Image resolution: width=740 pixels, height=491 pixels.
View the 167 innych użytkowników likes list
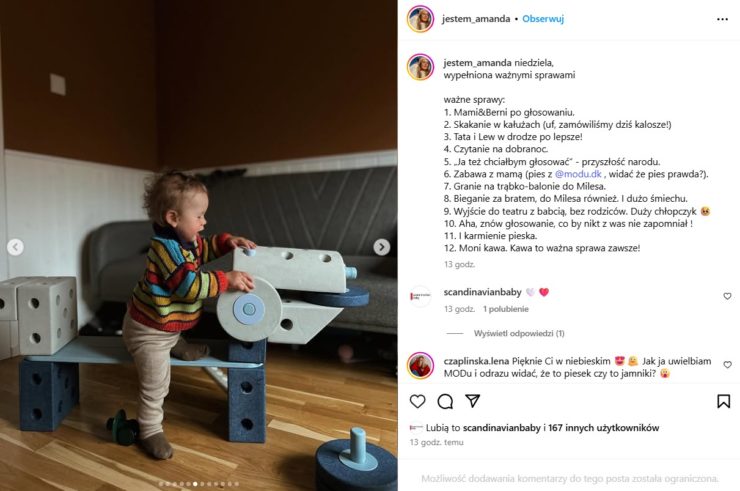click(x=604, y=428)
